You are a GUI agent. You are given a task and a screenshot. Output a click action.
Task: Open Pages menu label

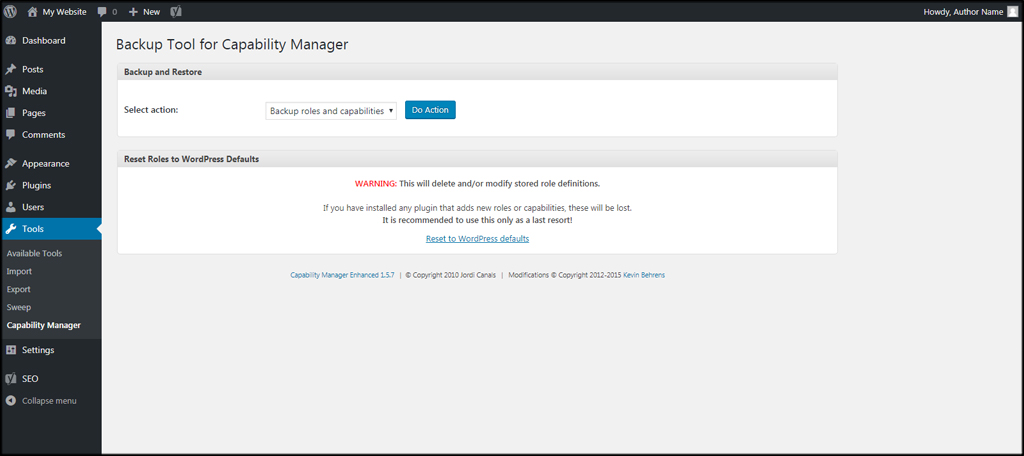[34, 113]
